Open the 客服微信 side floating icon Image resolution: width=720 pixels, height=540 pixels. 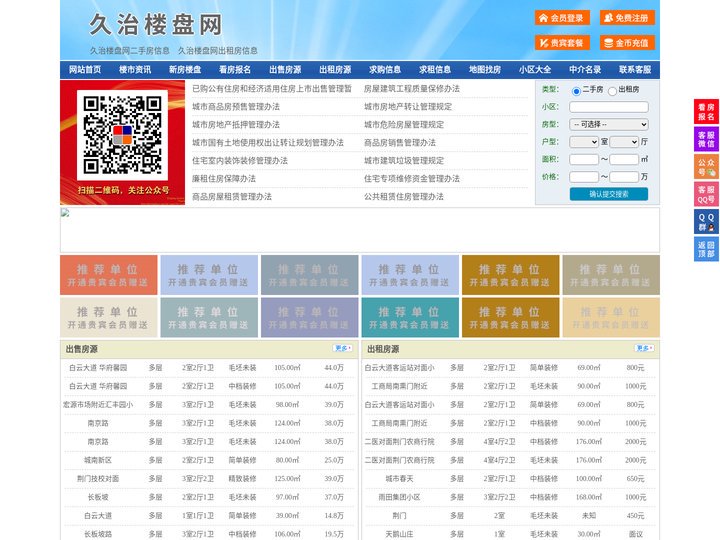click(x=706, y=139)
